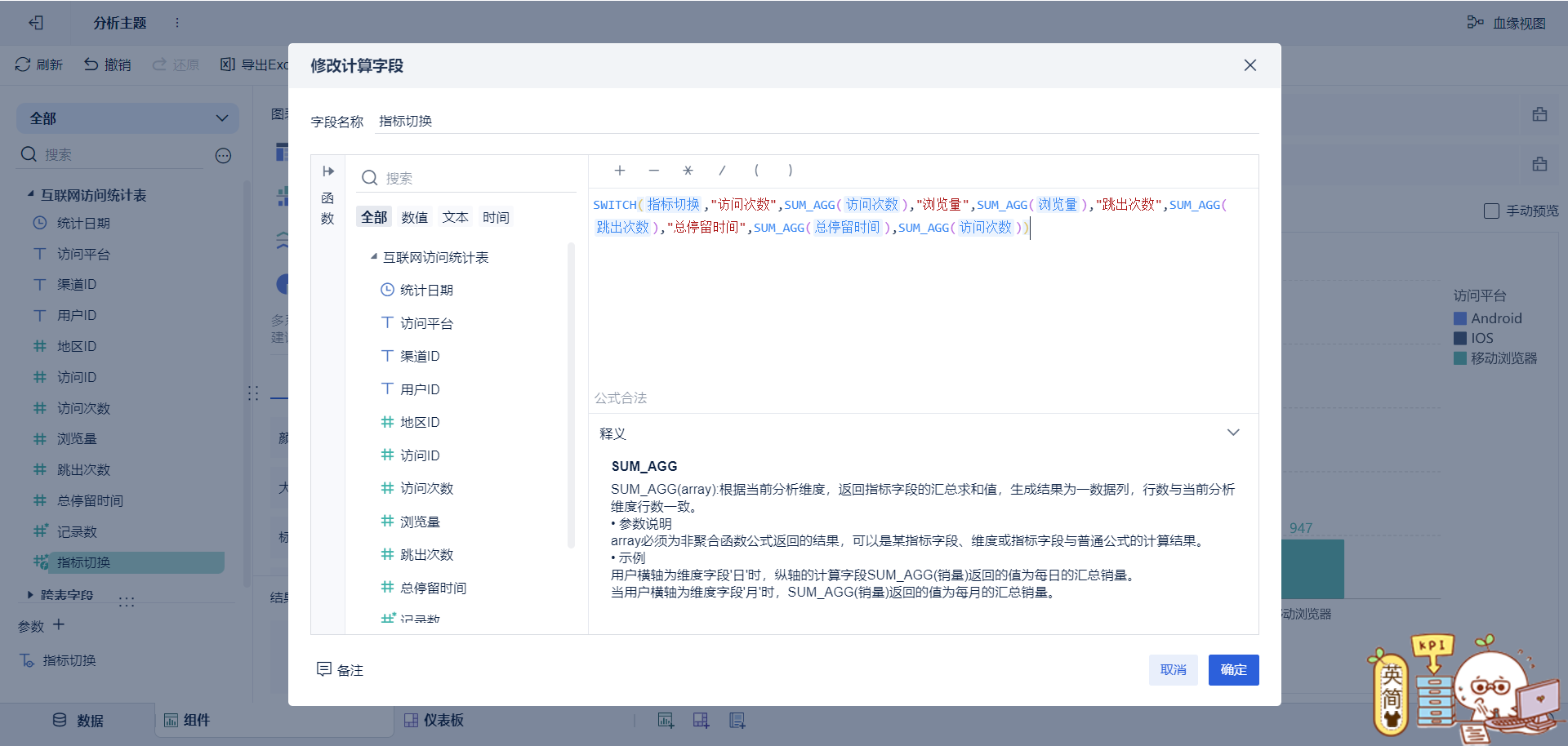Click the back/exit icon beside 分析主题
Screen dimensions: 1568x746
click(x=36, y=23)
